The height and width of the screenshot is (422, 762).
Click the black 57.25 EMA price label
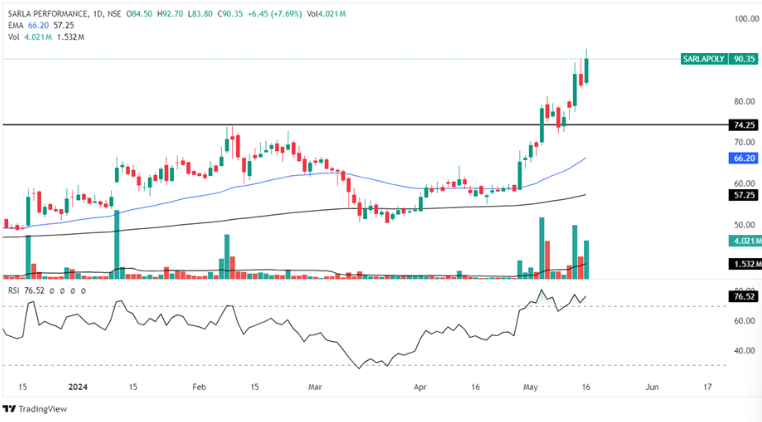pos(743,195)
